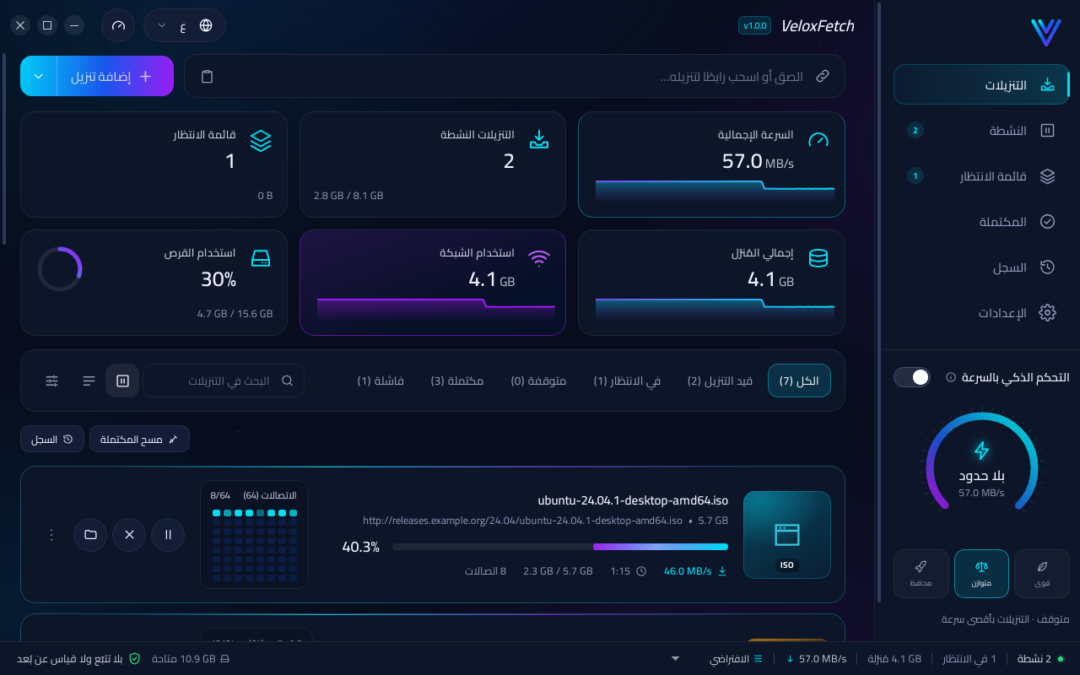
Task: Select the فاشلة (1) filter tab
Action: click(380, 380)
